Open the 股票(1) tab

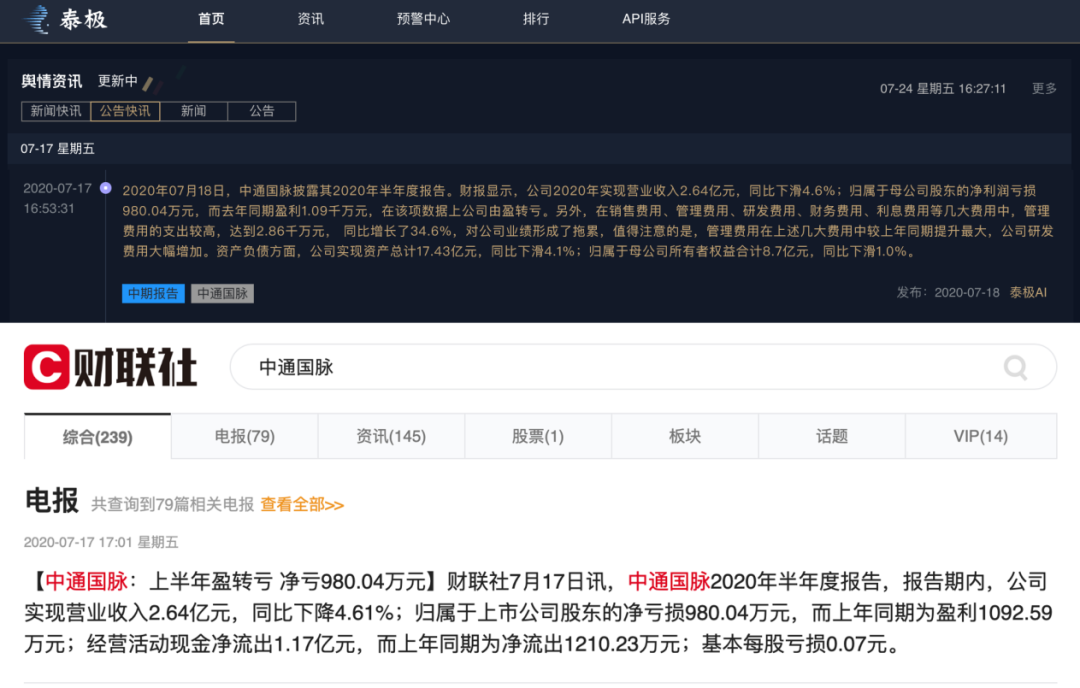[538, 437]
